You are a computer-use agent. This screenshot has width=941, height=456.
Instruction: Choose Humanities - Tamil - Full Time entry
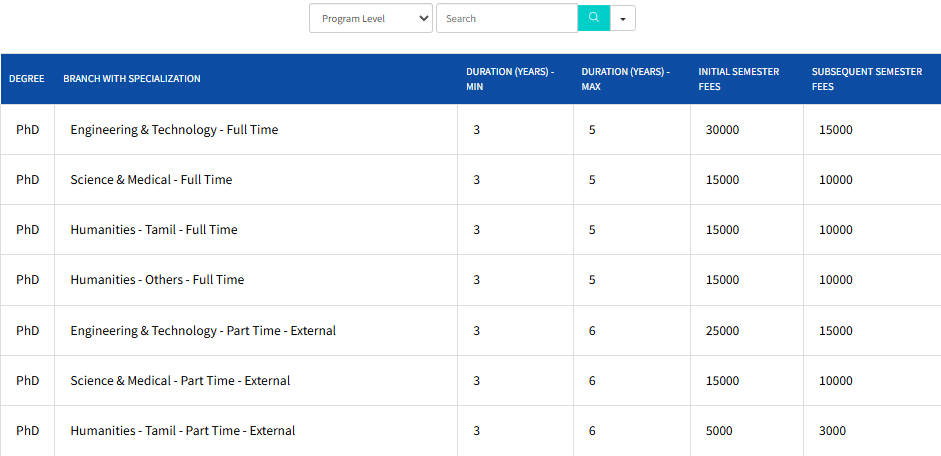pos(154,230)
